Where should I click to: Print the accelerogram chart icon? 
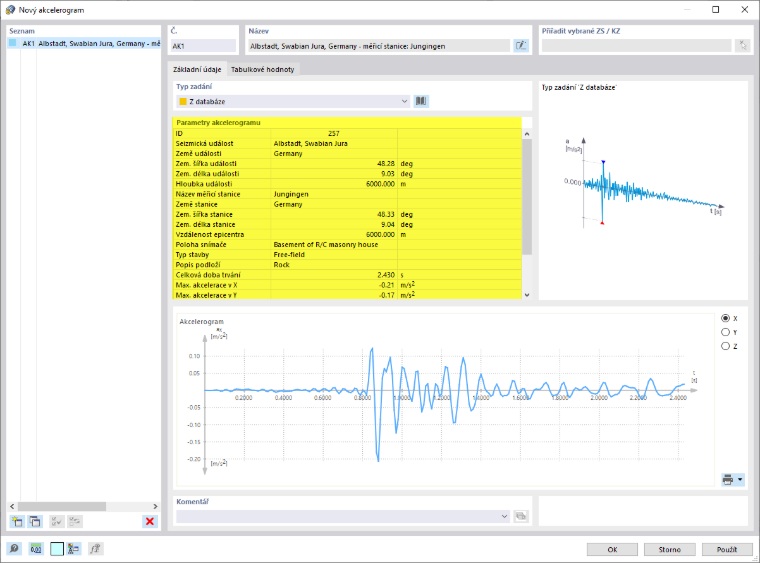(728, 480)
